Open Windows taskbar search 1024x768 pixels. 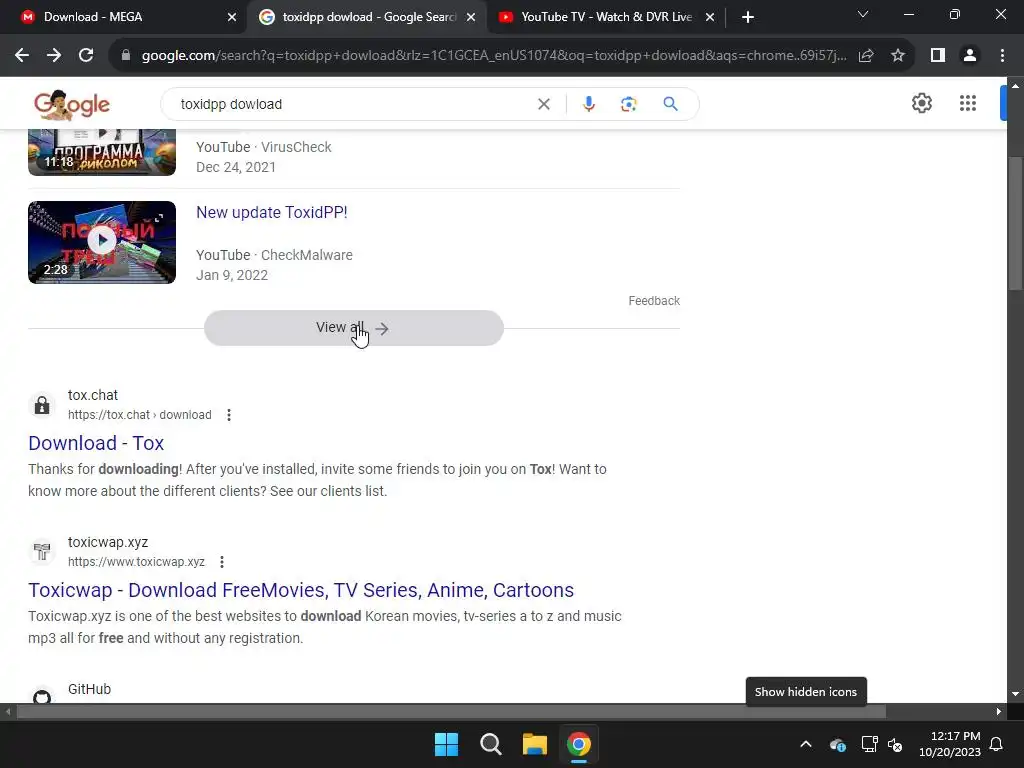490,744
